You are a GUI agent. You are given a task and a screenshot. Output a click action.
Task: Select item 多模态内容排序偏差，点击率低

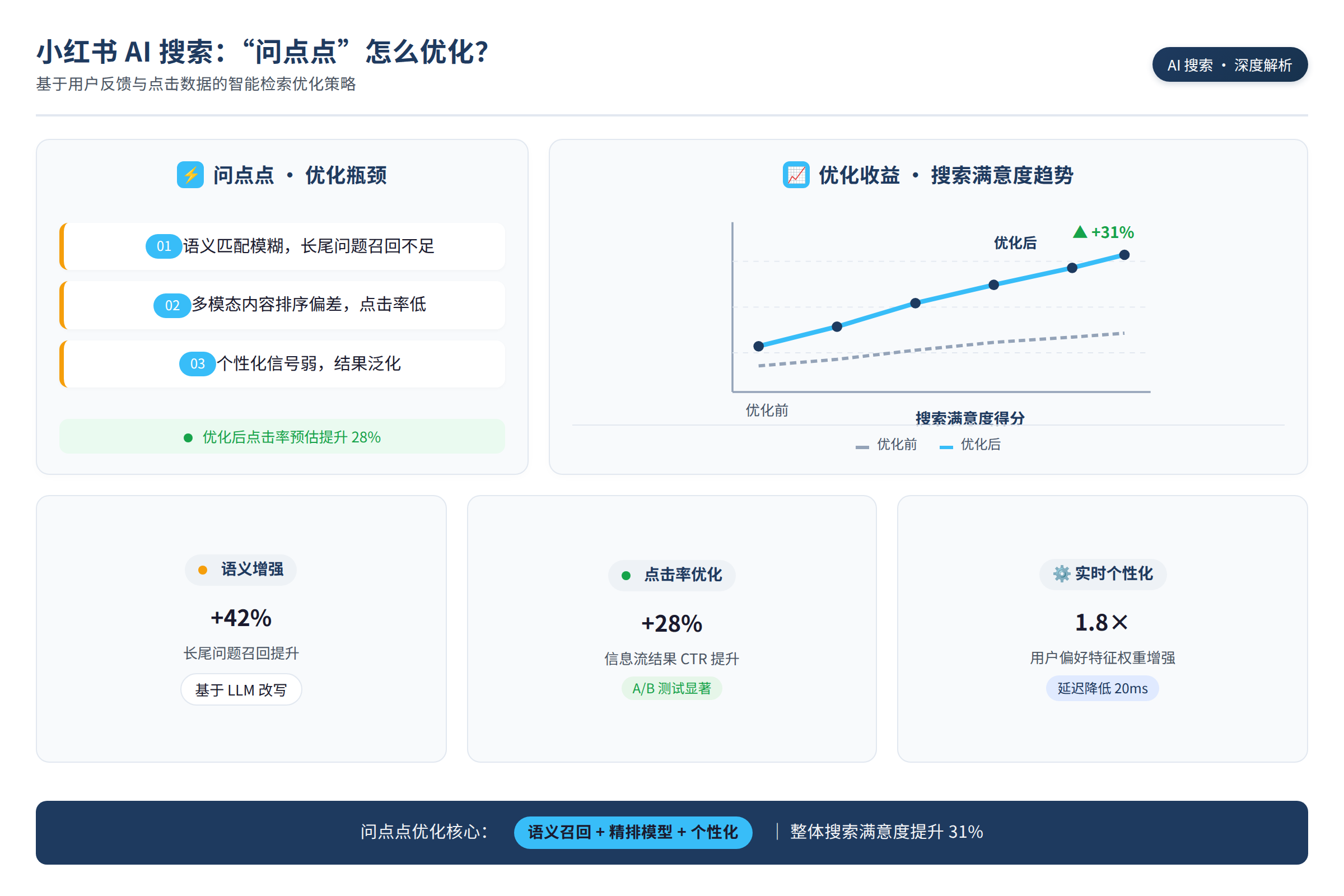pyautogui.click(x=282, y=305)
